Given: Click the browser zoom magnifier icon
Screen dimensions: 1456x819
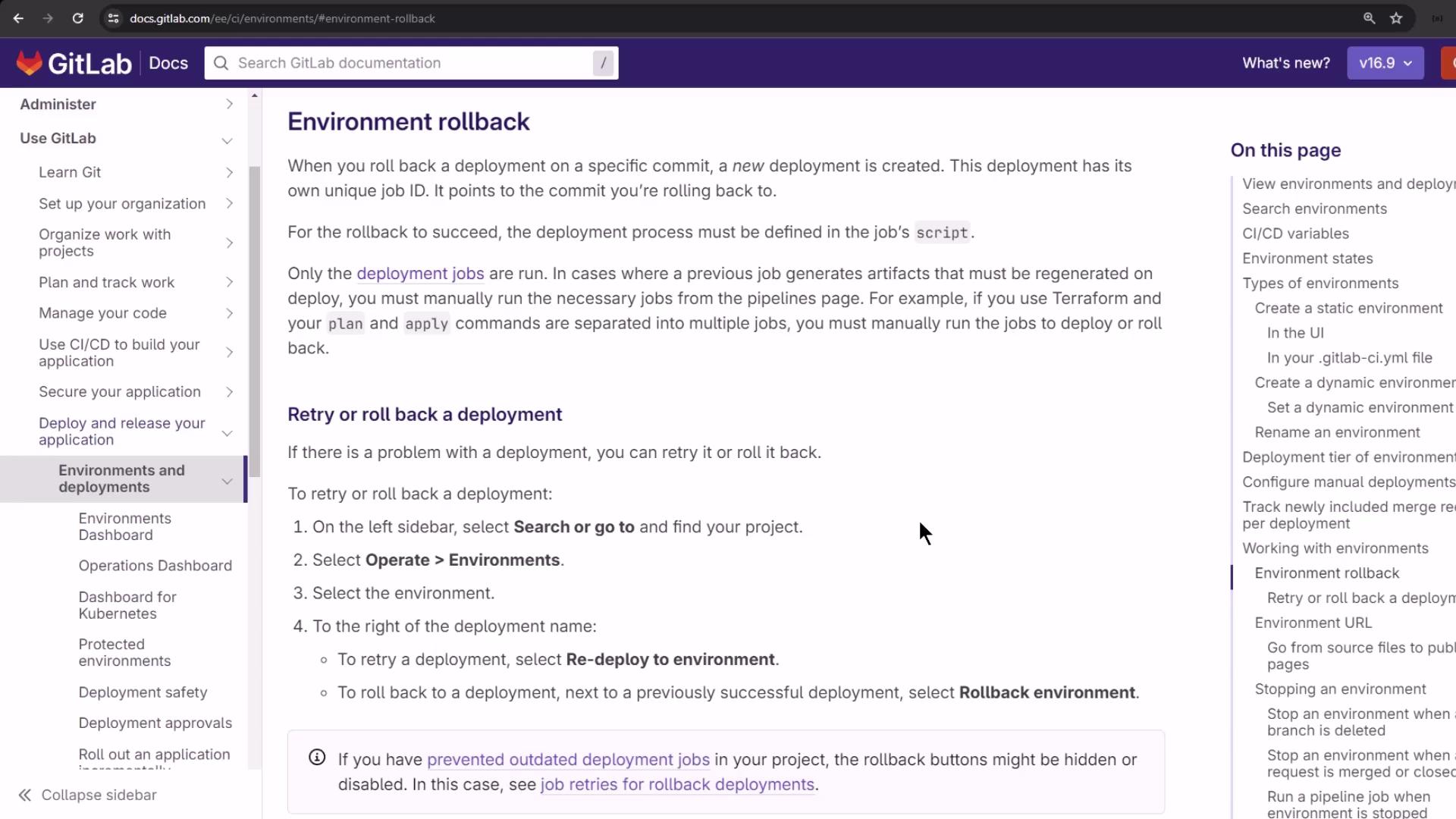Looking at the screenshot, I should (1369, 18).
